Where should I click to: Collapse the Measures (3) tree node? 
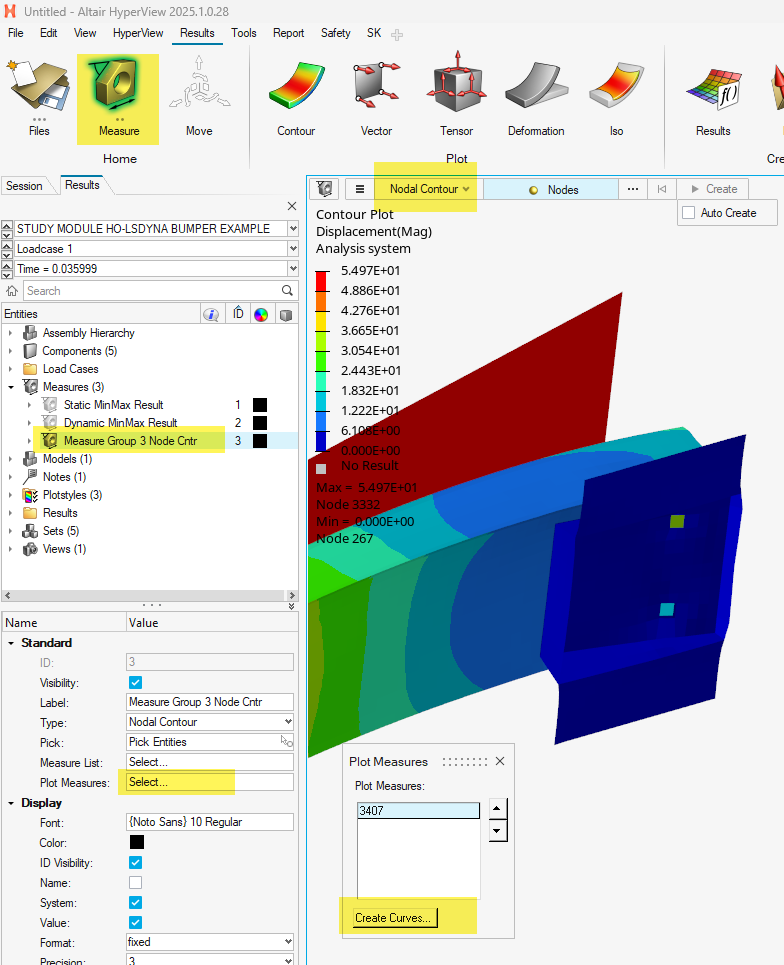[x=10, y=387]
